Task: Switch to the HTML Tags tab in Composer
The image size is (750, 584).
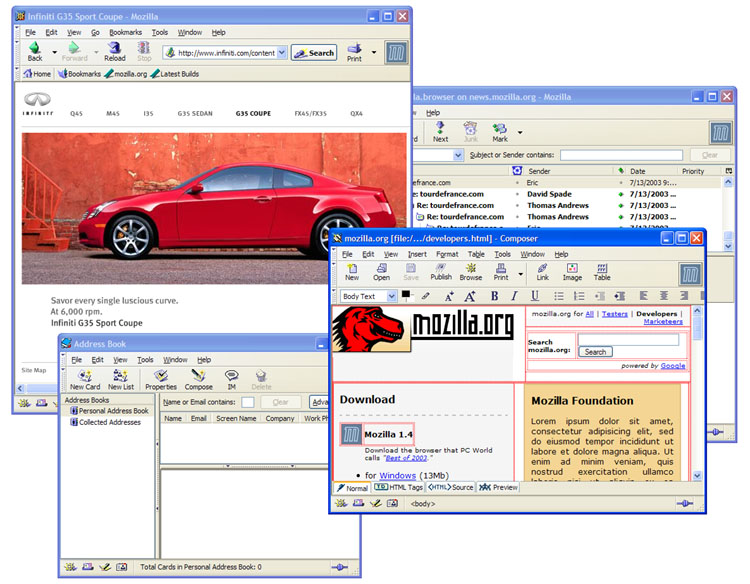Action: point(400,487)
